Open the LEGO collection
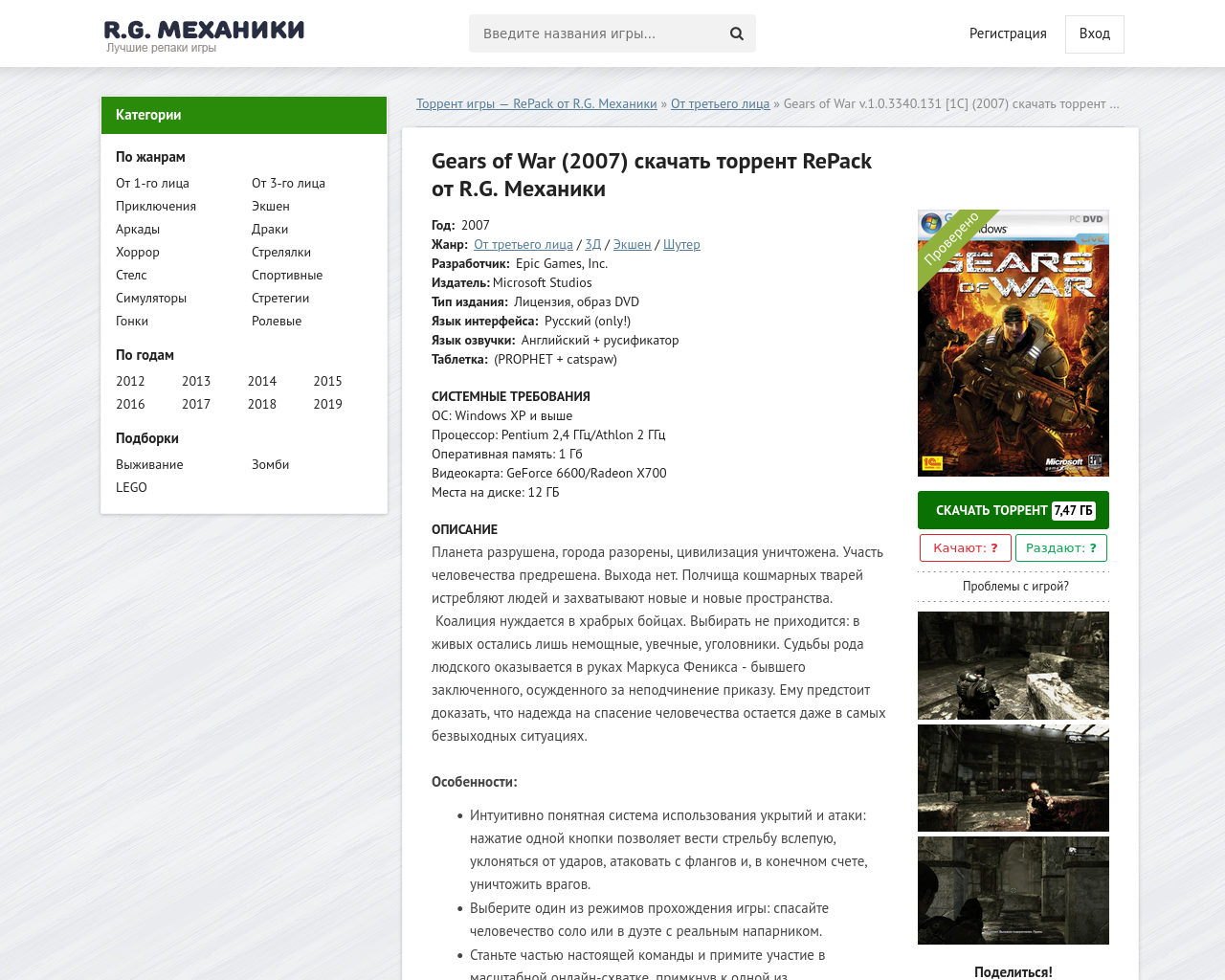Image resolution: width=1225 pixels, height=980 pixels. (x=131, y=487)
